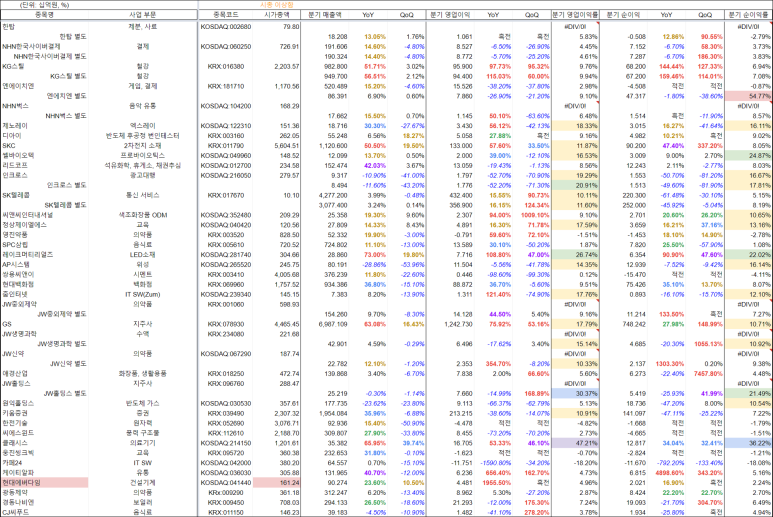773x517 pixels.
Task: Click the orange 시총 이상함 note cell
Action: tap(277, 5)
